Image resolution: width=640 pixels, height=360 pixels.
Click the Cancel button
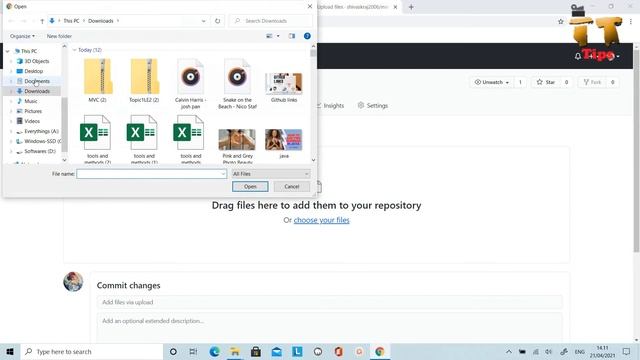(292, 187)
